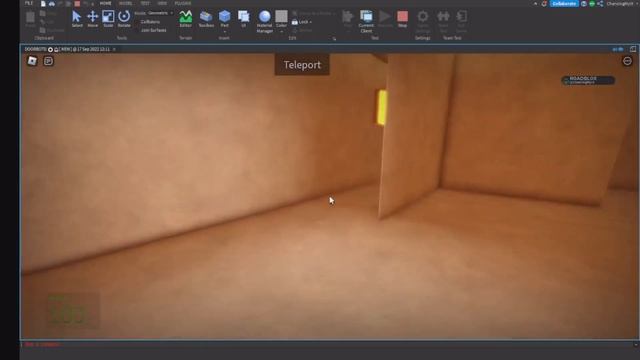Toggle the Join Surfaces option
Viewport: 640px width, 360px height.
pos(153,30)
